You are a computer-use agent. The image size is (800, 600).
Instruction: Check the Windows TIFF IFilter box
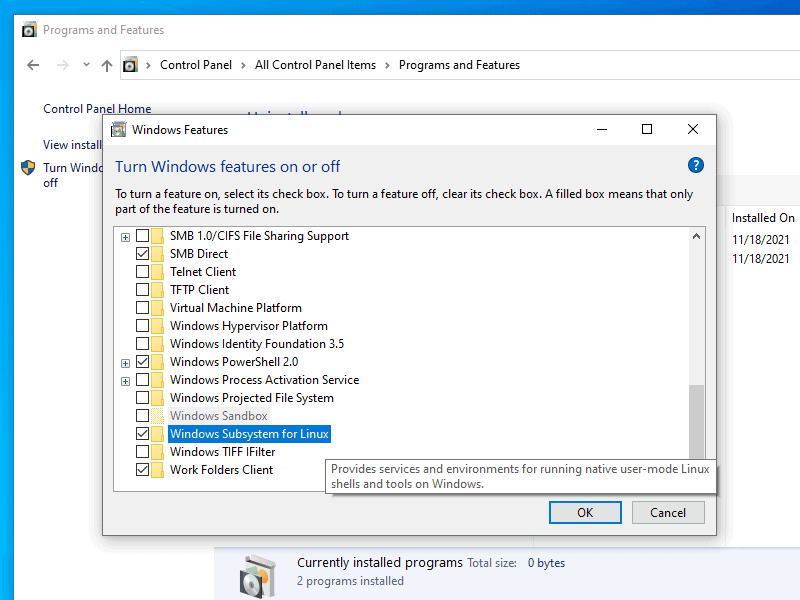(x=142, y=452)
